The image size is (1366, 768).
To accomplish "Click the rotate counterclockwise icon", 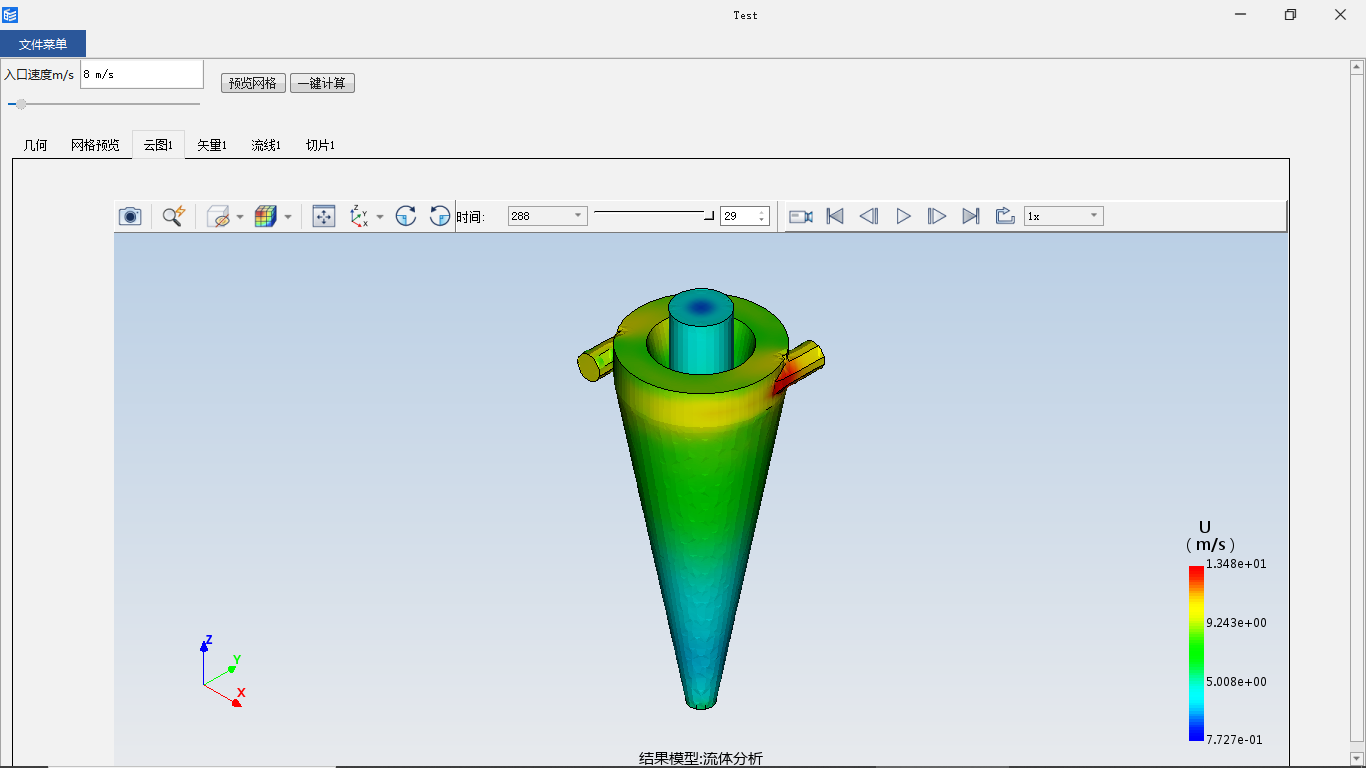I will click(x=440, y=216).
